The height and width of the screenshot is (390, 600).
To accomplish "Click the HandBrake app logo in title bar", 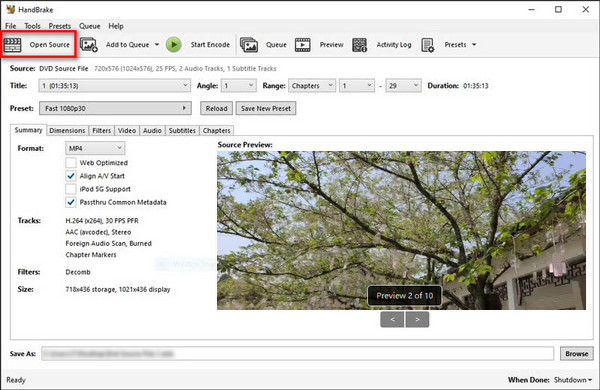I will click(11, 9).
